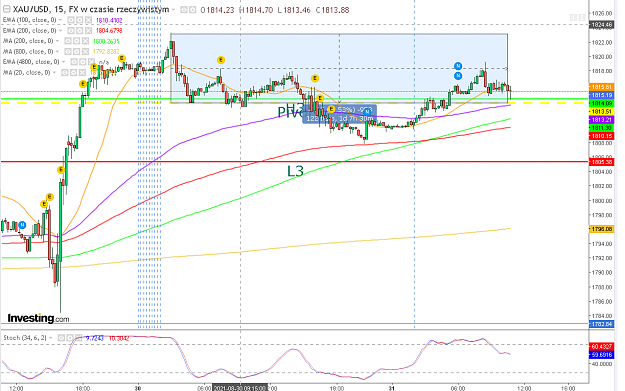This screenshot has height=391, width=625.
Task: Collapse the indicator legend next to XAU/USD title
Action: coord(6,10)
